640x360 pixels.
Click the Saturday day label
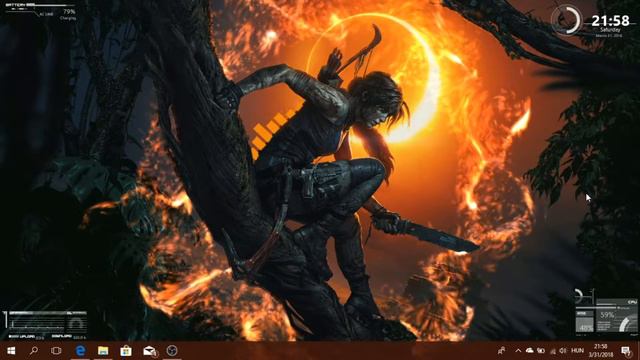[x=610, y=30]
